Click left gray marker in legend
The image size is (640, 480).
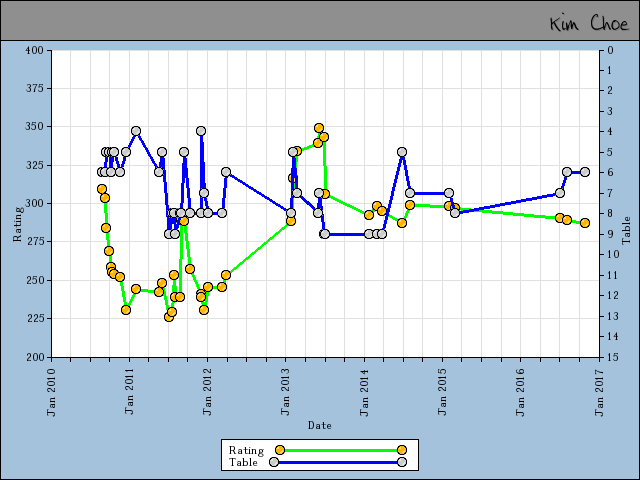click(274, 462)
